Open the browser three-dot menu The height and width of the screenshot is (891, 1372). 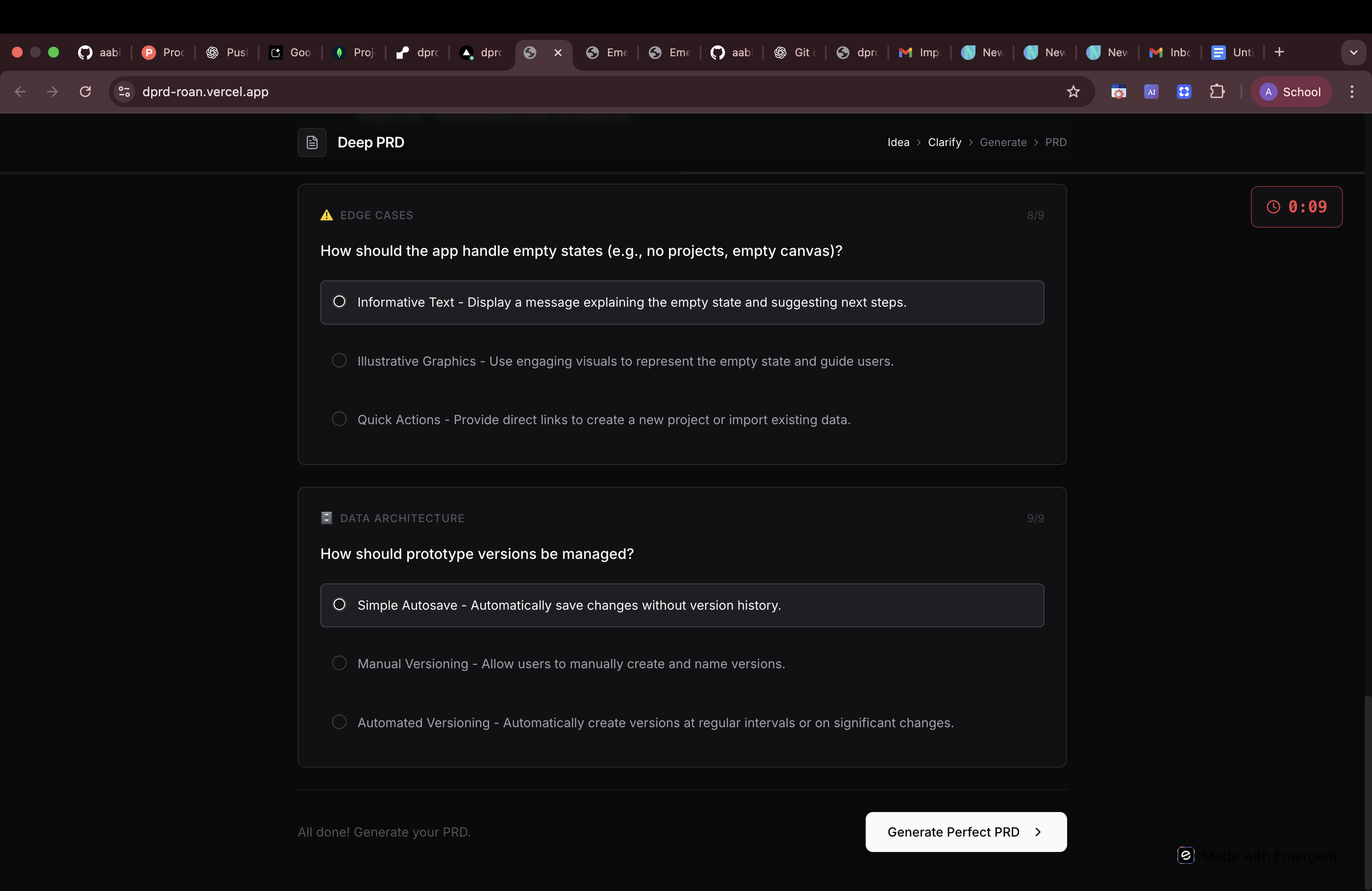click(1351, 92)
